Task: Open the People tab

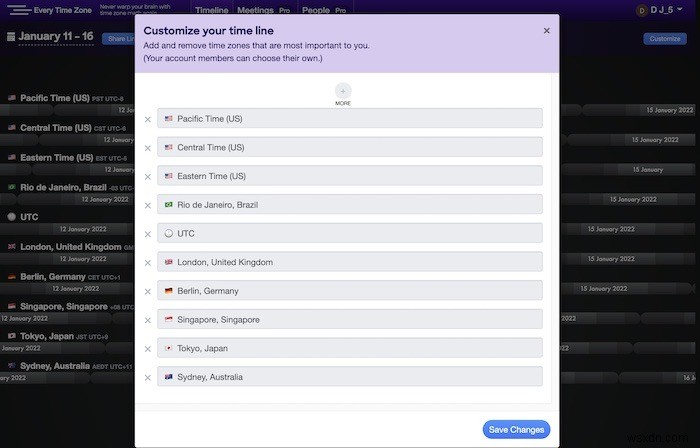Action: 318,10
